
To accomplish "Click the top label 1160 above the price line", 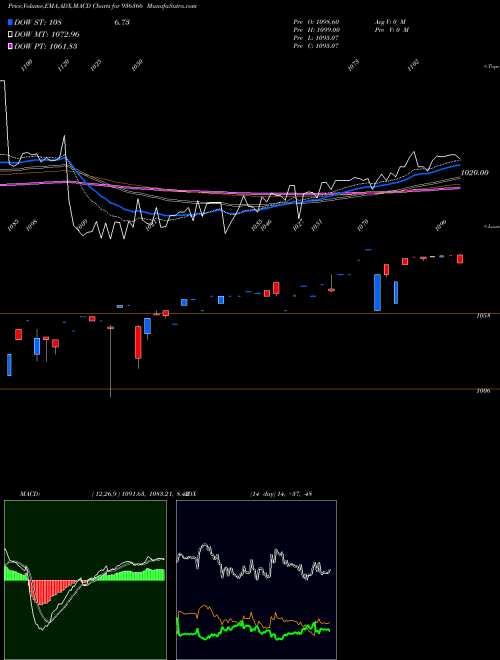I will pyautogui.click(x=27, y=66).
